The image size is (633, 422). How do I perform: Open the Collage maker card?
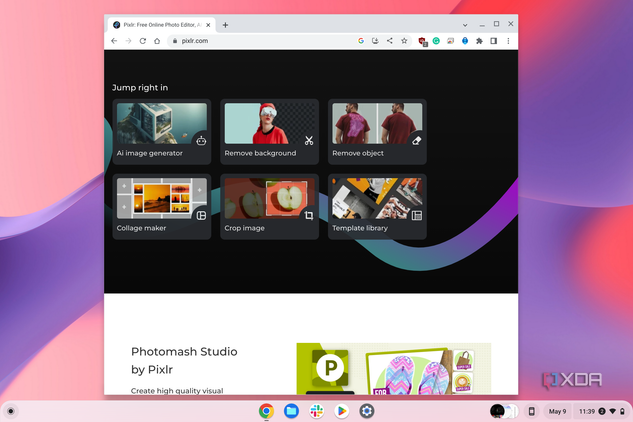click(x=162, y=207)
